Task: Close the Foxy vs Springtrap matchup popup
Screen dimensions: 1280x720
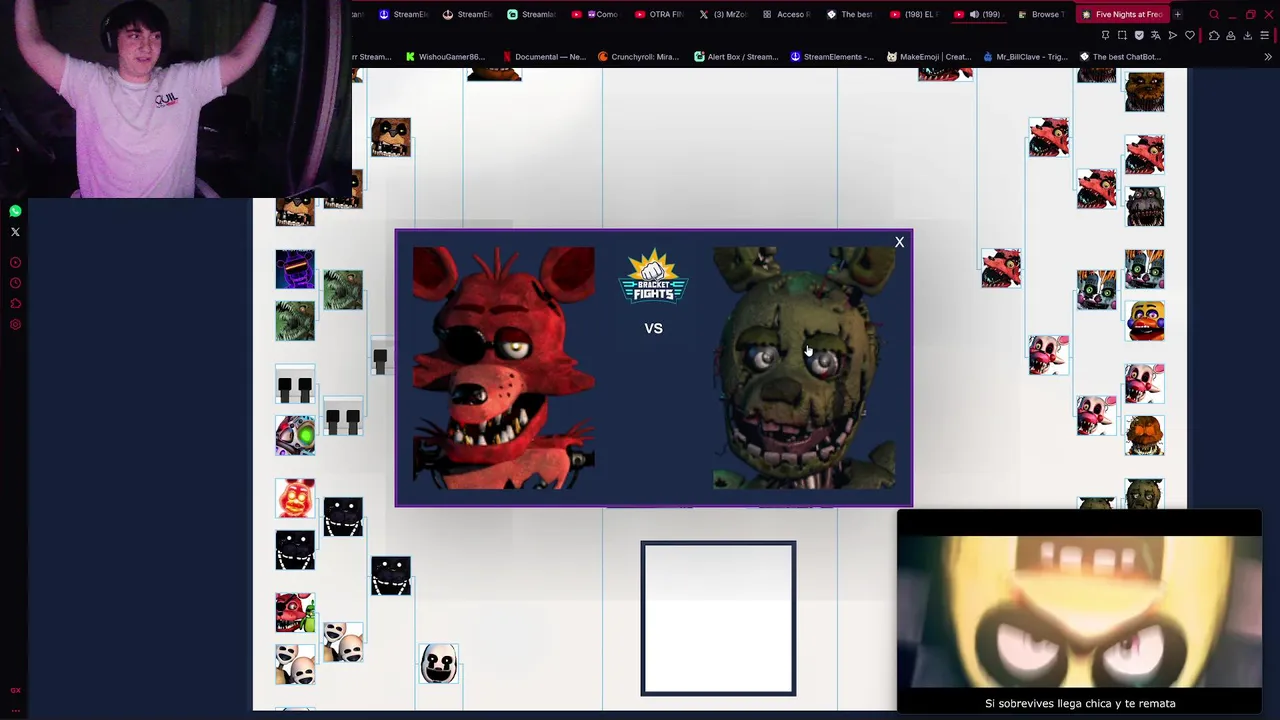Action: (899, 242)
